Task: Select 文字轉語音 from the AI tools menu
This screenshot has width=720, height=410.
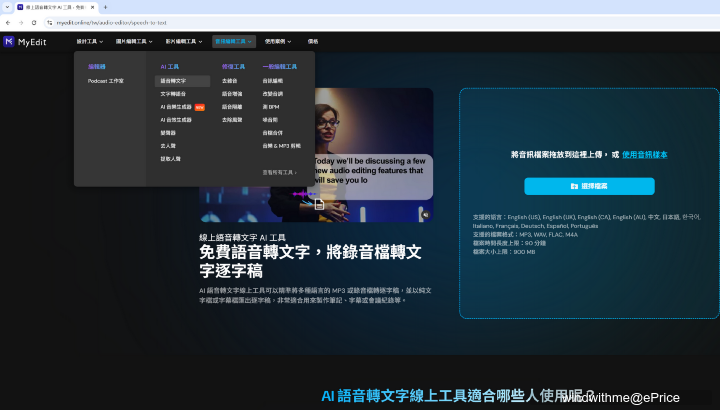Action: coord(173,93)
